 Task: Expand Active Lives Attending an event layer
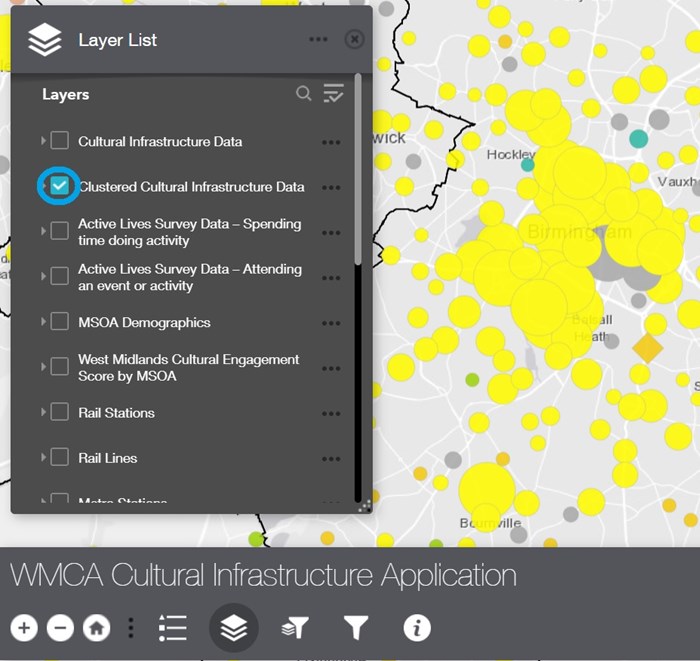coord(43,277)
